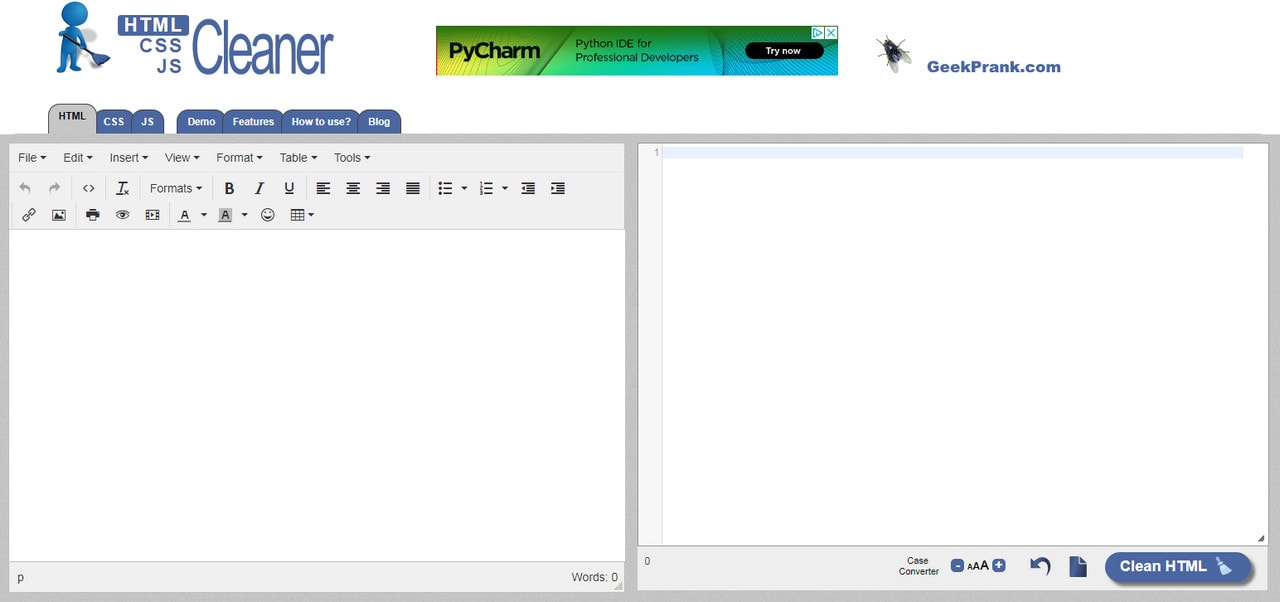
Task: Click the fly icon beside GeekPrank
Action: pyautogui.click(x=893, y=54)
